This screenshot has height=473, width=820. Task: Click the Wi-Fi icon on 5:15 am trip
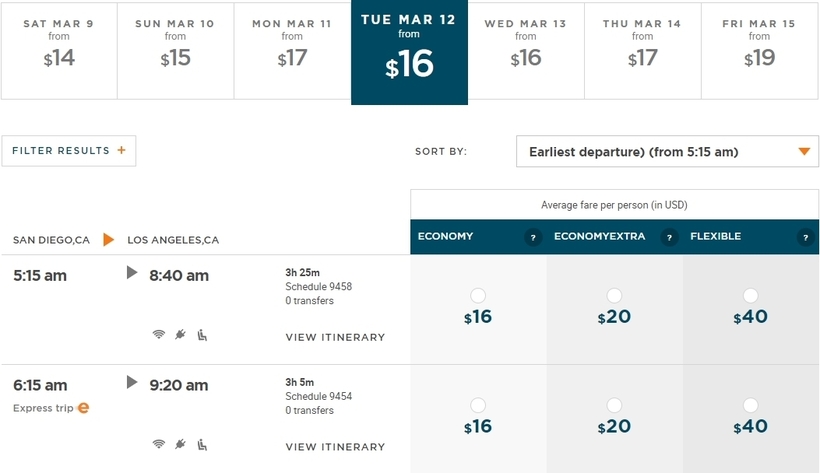pos(158,334)
